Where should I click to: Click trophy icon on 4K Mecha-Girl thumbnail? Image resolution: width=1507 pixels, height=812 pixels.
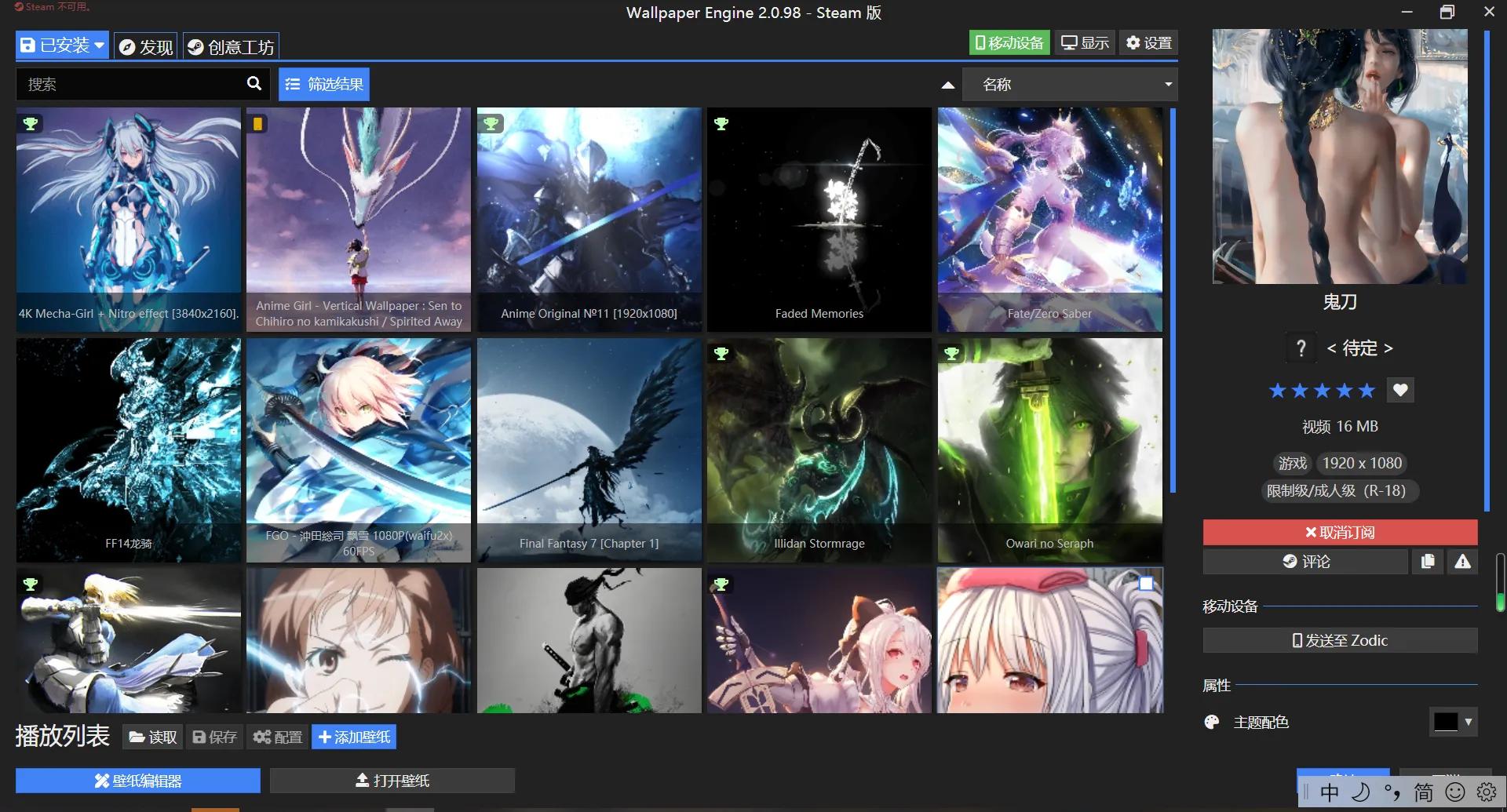tap(31, 123)
